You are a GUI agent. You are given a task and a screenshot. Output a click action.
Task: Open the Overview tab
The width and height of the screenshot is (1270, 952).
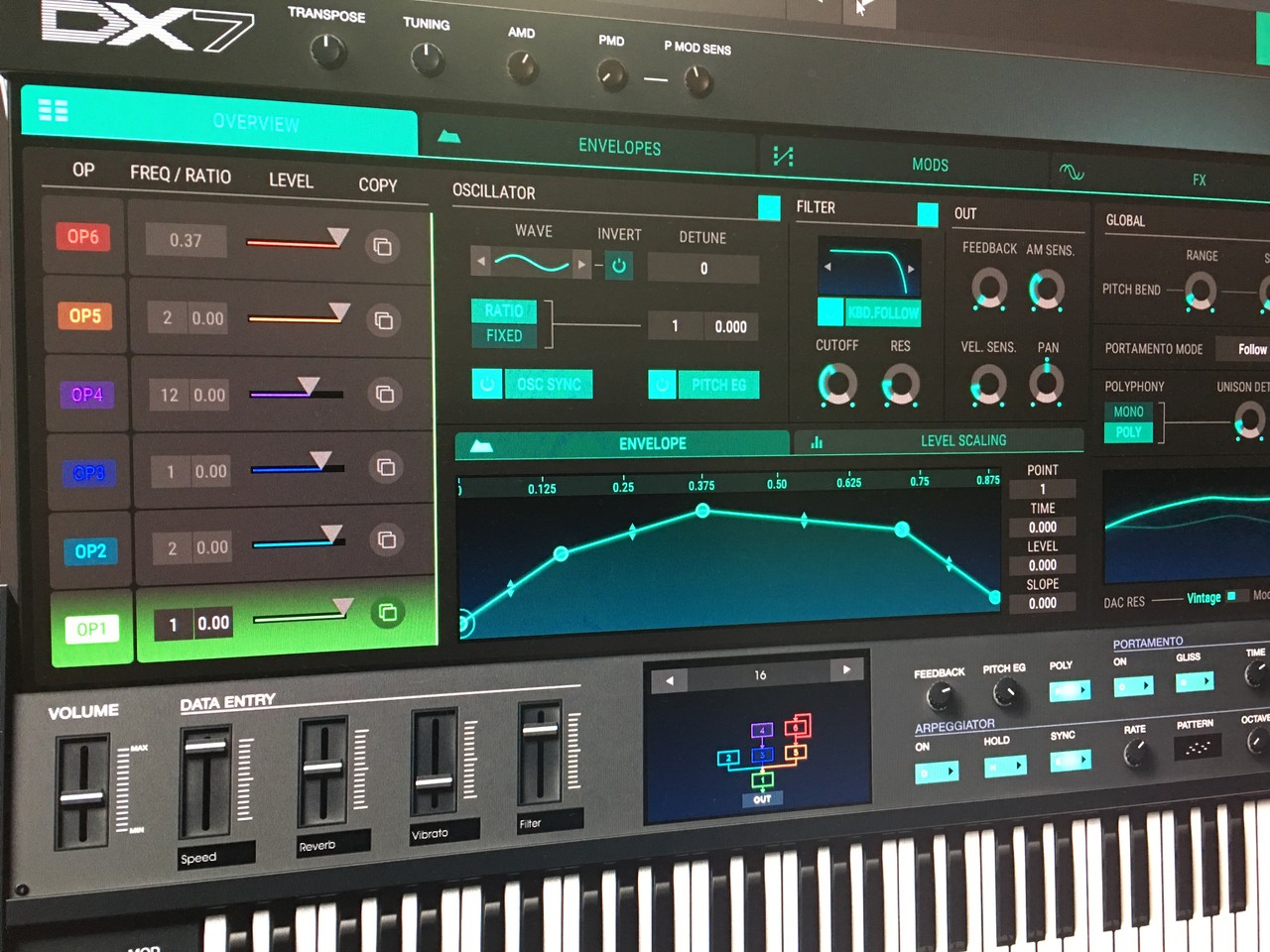tap(219, 120)
